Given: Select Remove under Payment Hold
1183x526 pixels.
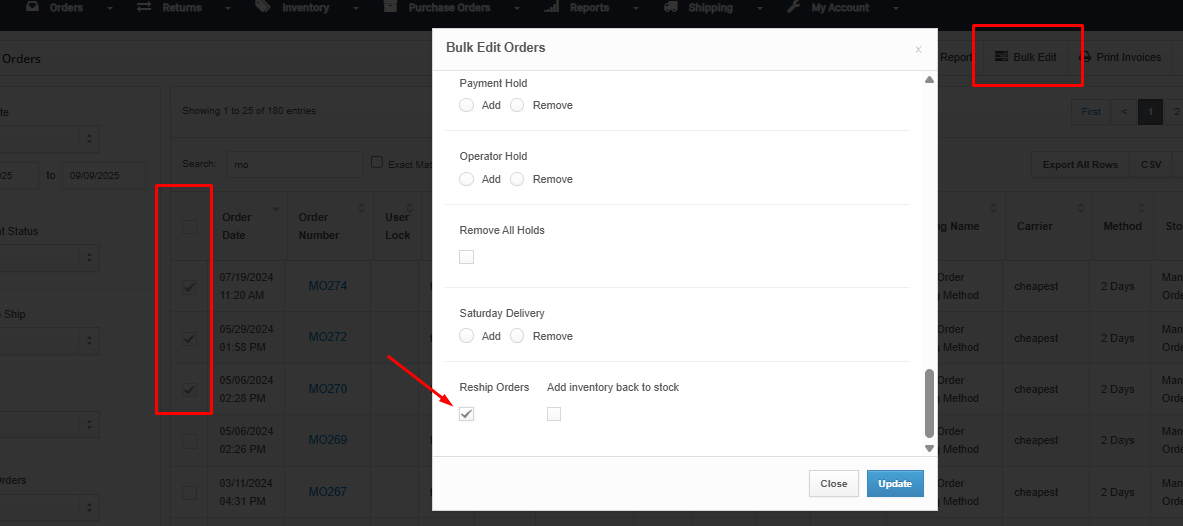Looking at the screenshot, I should [x=517, y=105].
